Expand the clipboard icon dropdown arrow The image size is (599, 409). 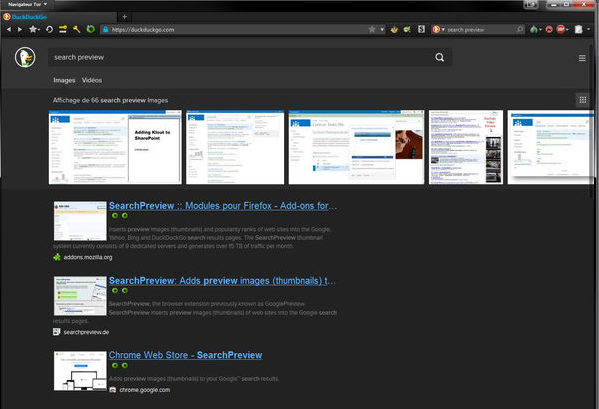(588, 29)
